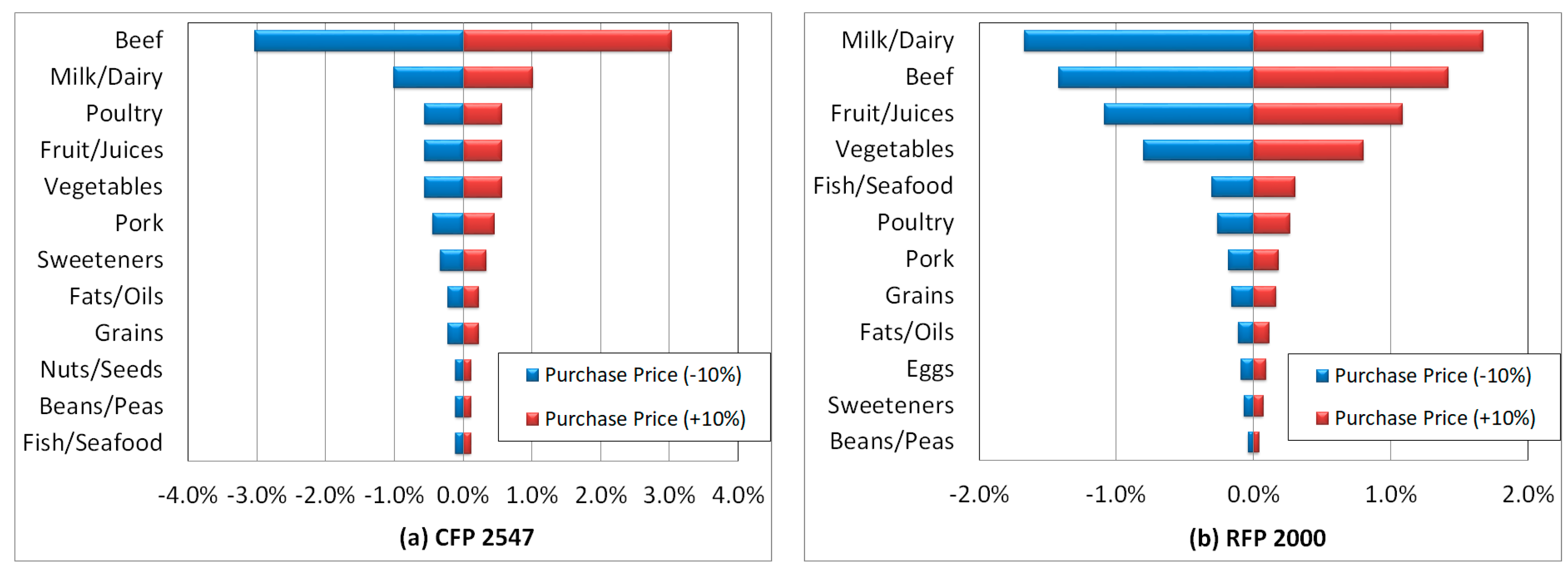
Task: Click the "(b) RFP 2000" chart title
Action: 1257,538
